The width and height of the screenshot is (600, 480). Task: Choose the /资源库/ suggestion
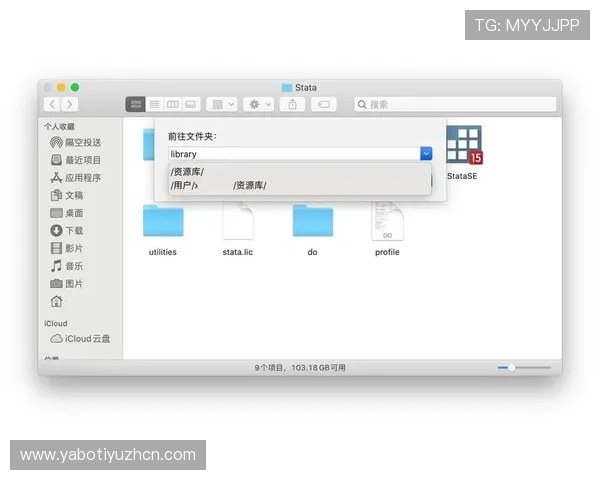click(x=300, y=172)
